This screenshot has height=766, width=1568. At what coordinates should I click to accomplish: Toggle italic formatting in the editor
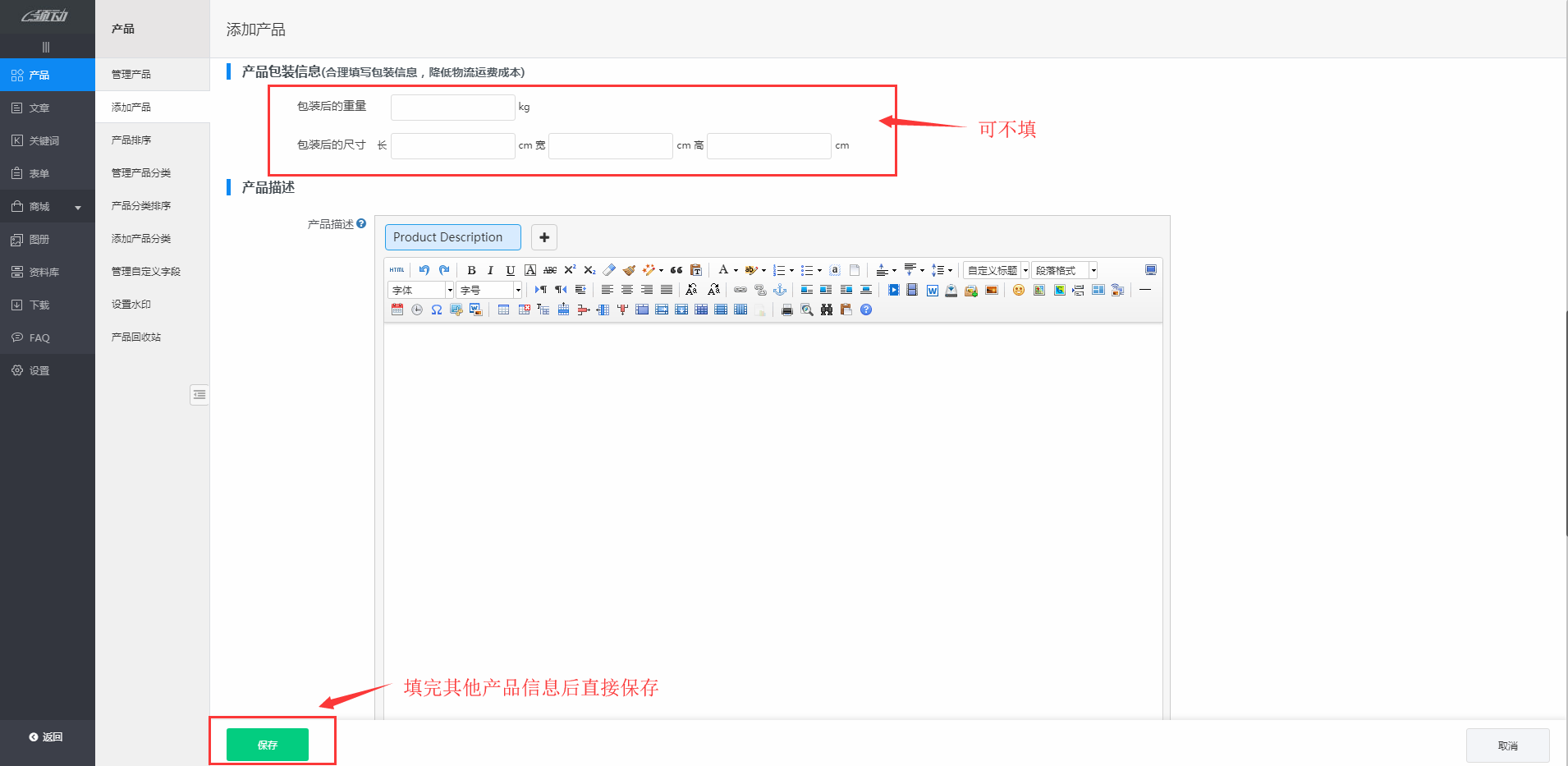[x=490, y=270]
